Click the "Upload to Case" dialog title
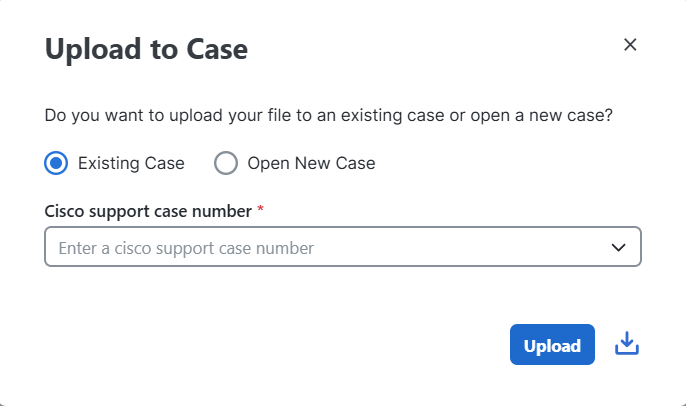Screen dimensions: 686x406 (x=146, y=48)
